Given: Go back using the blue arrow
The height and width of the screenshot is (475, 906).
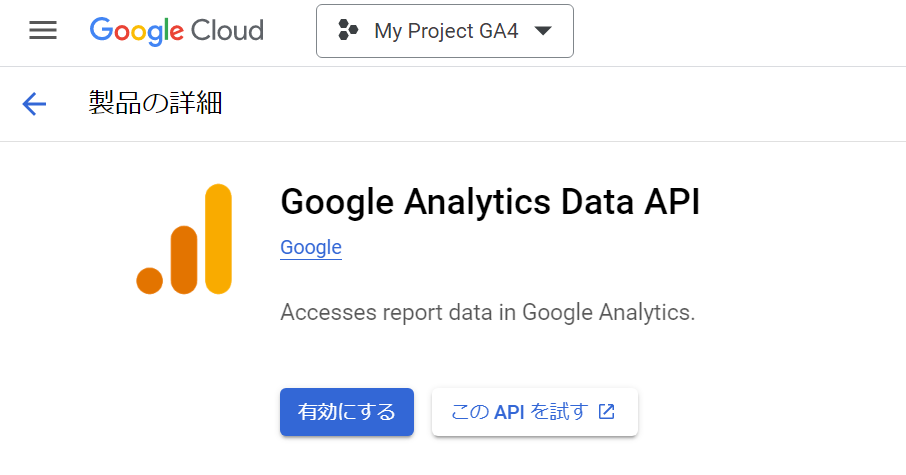Looking at the screenshot, I should (x=34, y=103).
